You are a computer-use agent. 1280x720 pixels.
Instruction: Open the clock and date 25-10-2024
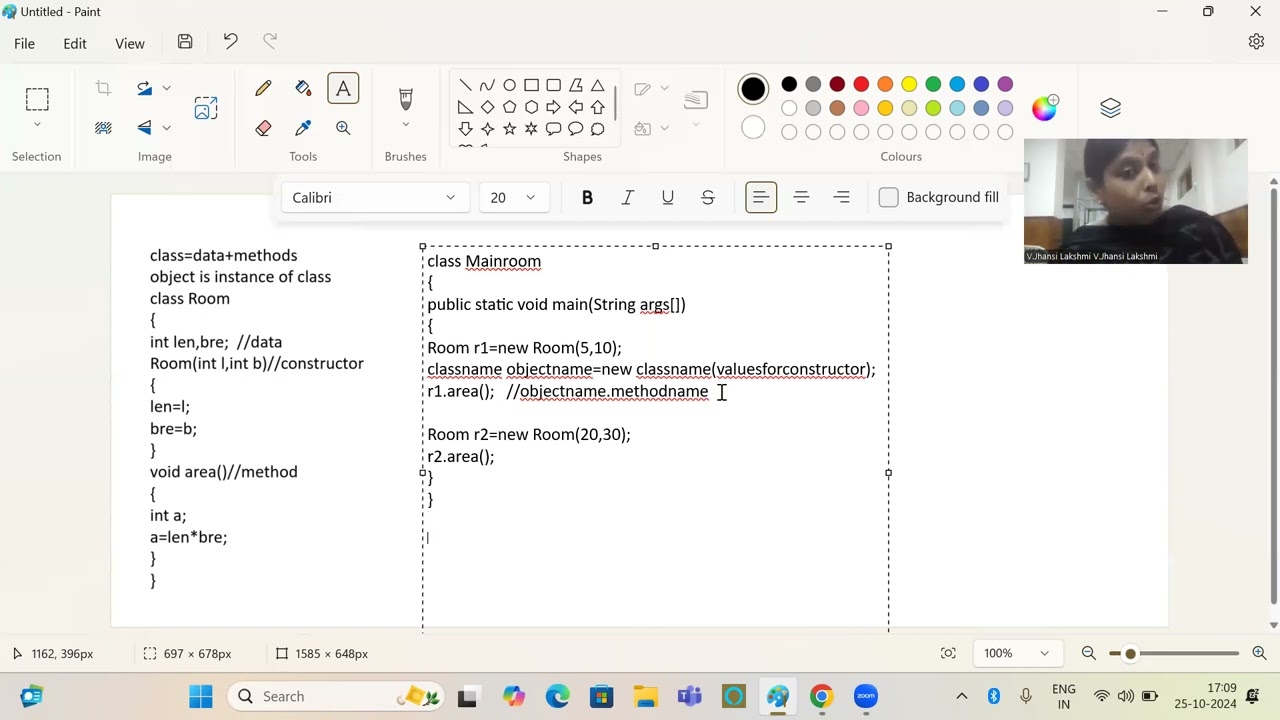pyautogui.click(x=1207, y=696)
